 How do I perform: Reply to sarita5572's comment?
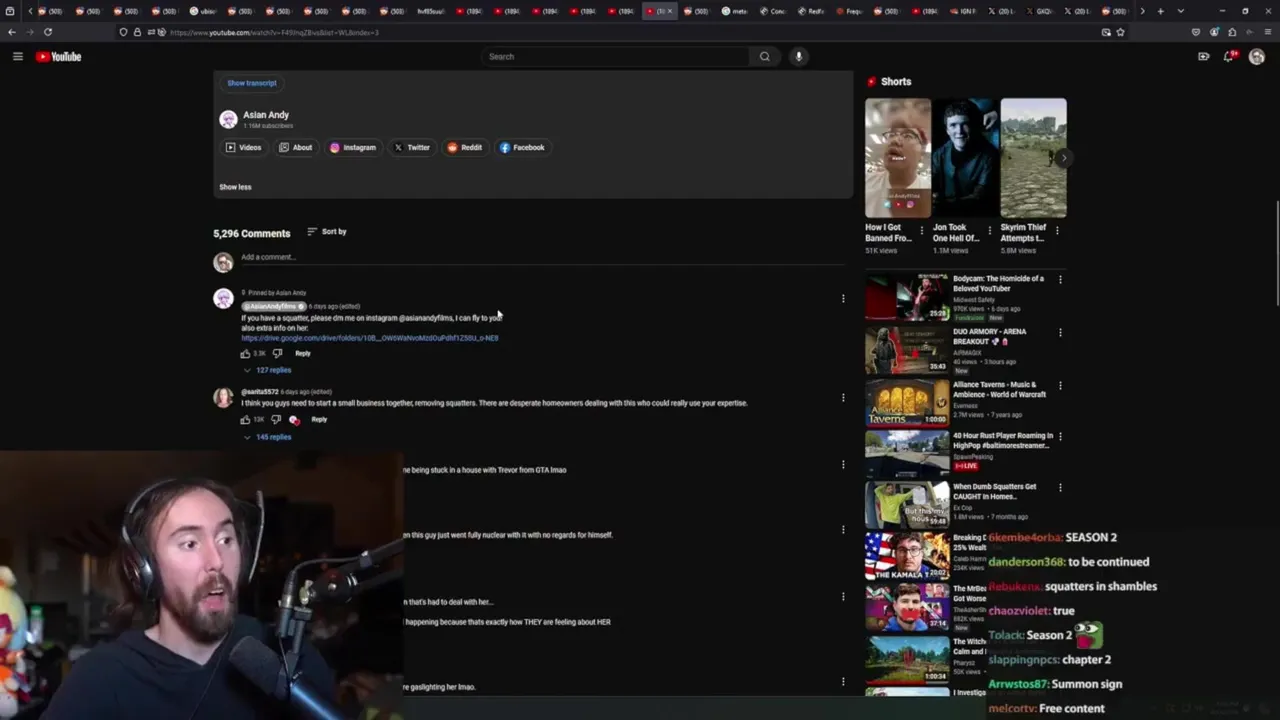(319, 419)
